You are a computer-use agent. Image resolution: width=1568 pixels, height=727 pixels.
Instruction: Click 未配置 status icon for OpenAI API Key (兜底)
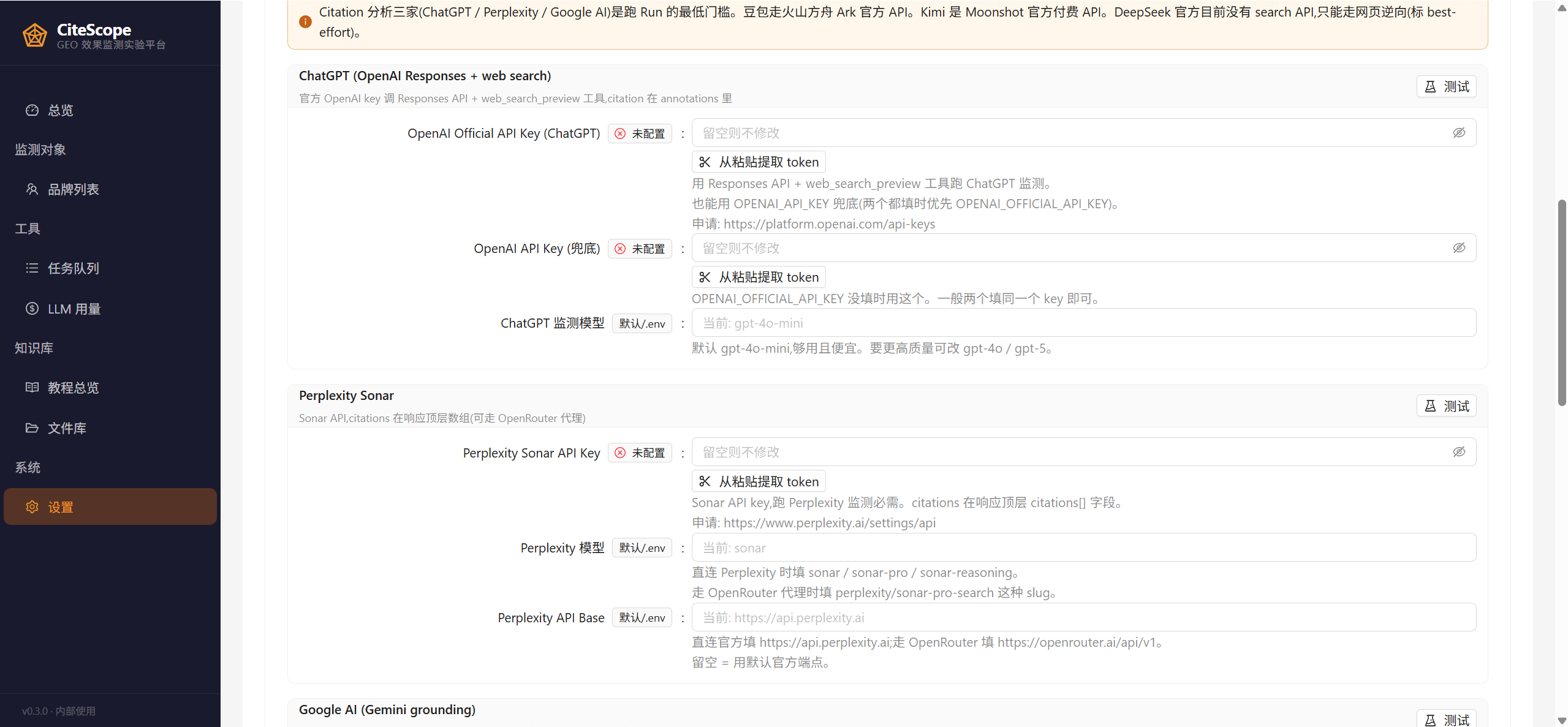tap(620, 249)
